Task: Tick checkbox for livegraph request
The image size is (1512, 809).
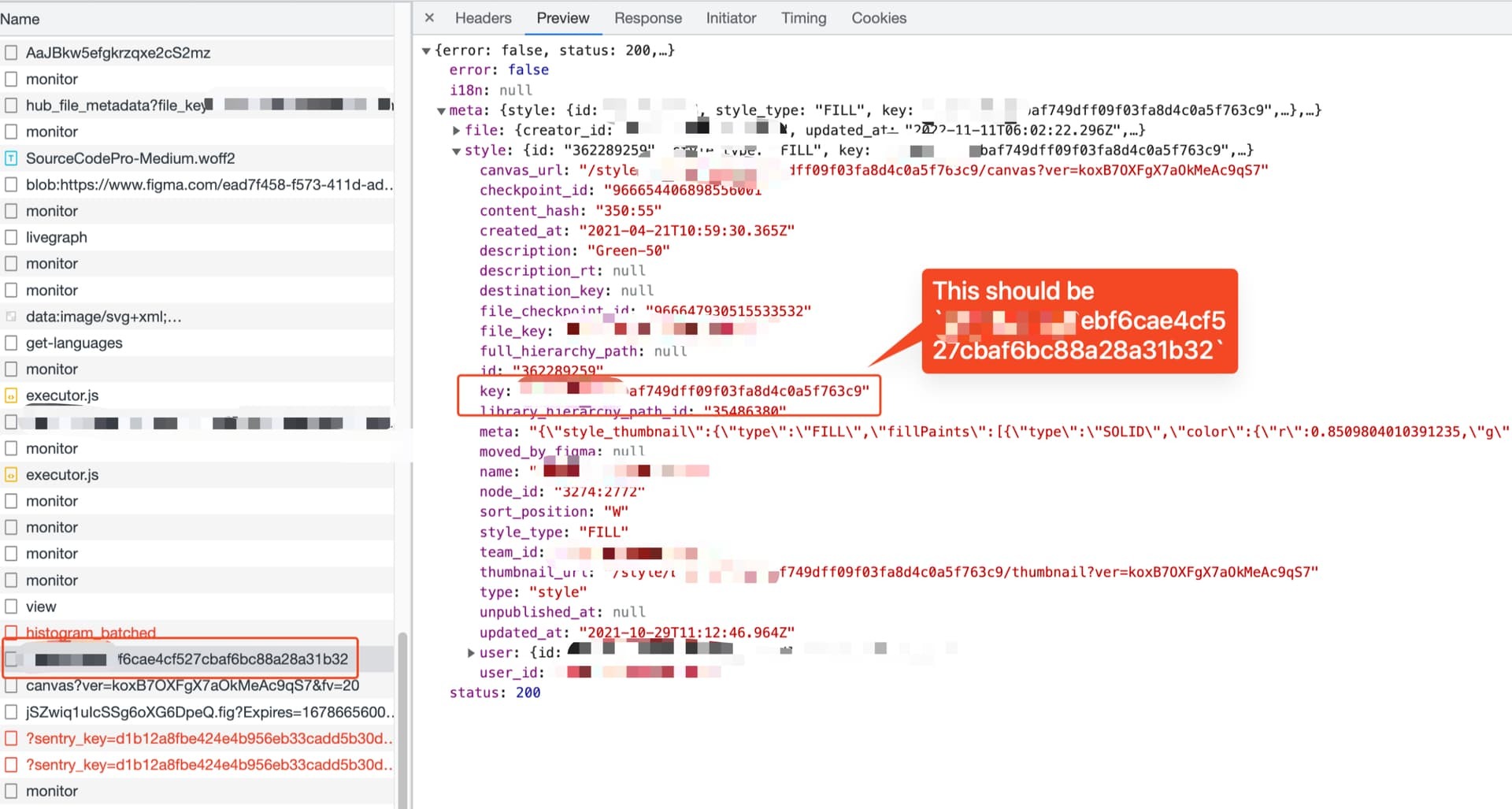Action: (11, 237)
